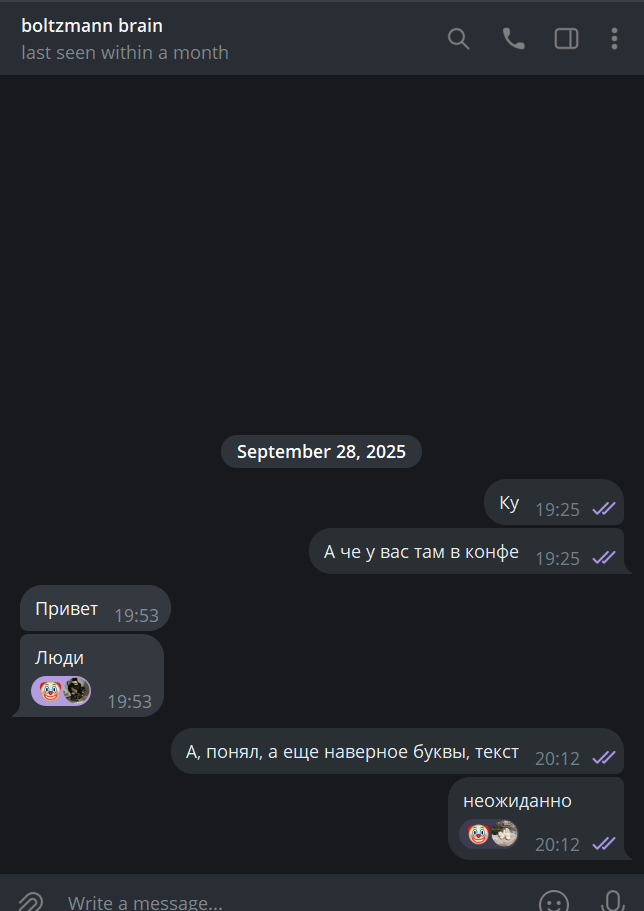Click the read checkmarks on the Ку message
Screen dimensions: 644x911
[603, 510]
